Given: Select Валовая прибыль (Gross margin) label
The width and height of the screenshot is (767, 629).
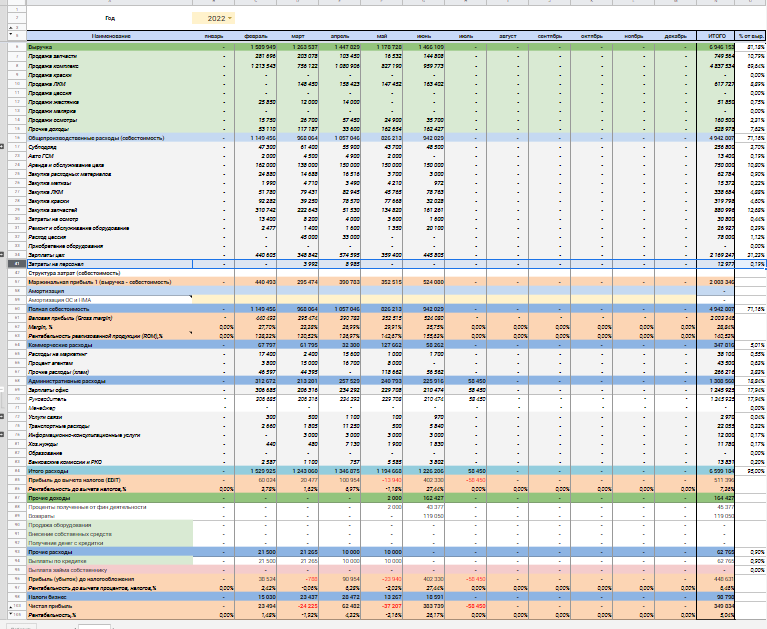Looking at the screenshot, I should [110, 318].
